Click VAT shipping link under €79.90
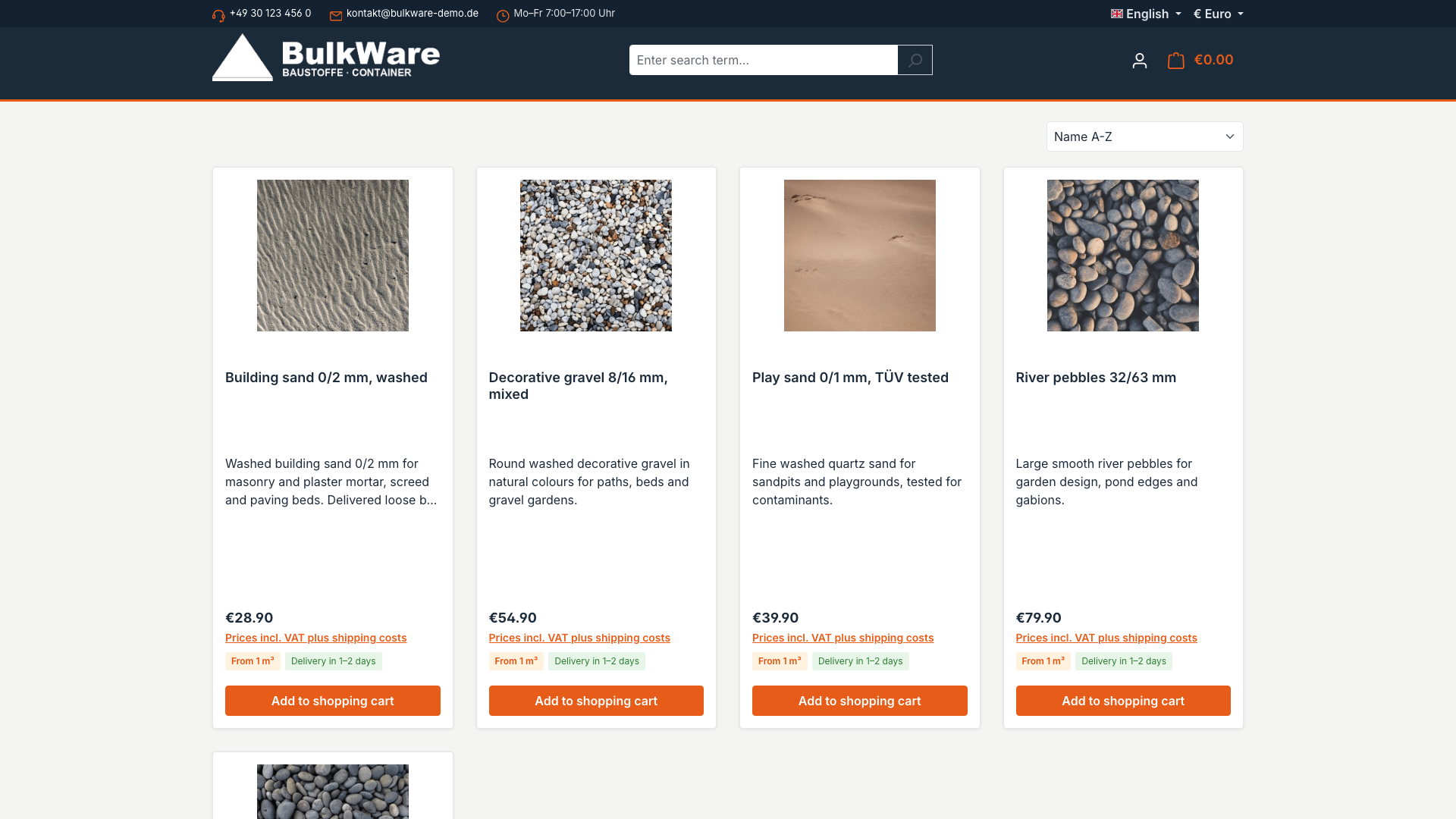The width and height of the screenshot is (1456, 819). point(1106,638)
